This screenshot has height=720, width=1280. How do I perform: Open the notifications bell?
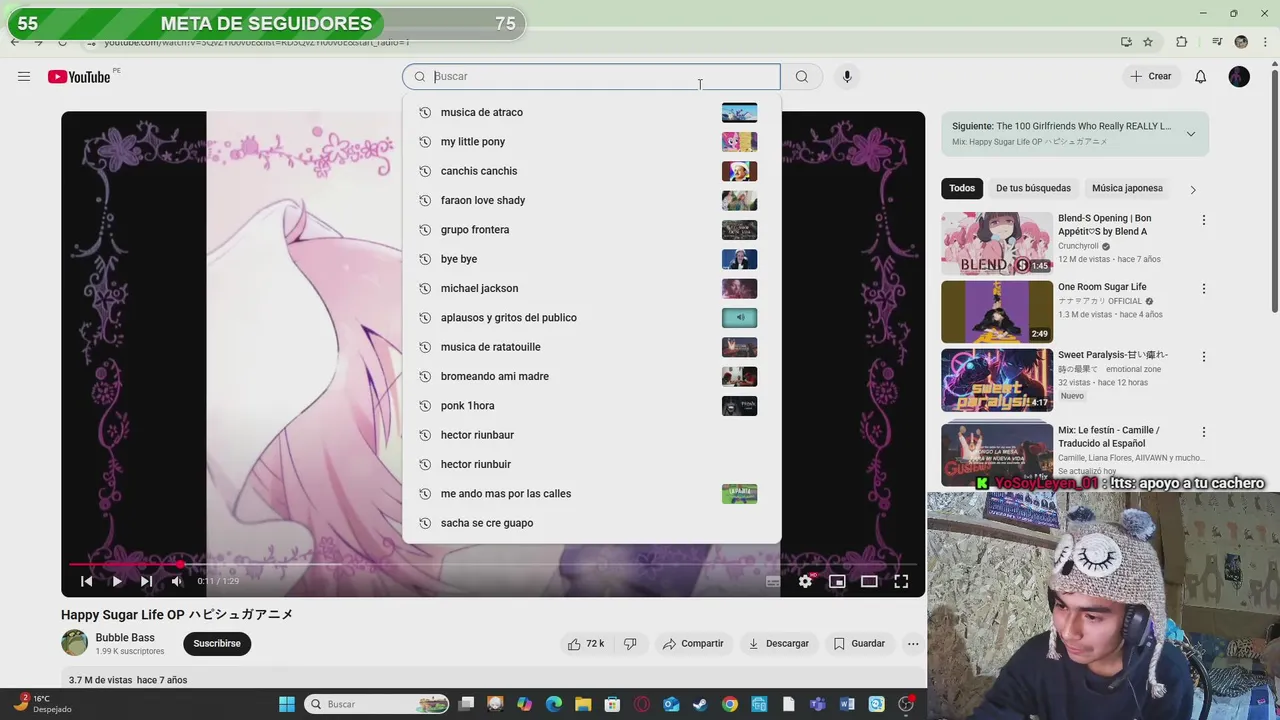[1201, 76]
